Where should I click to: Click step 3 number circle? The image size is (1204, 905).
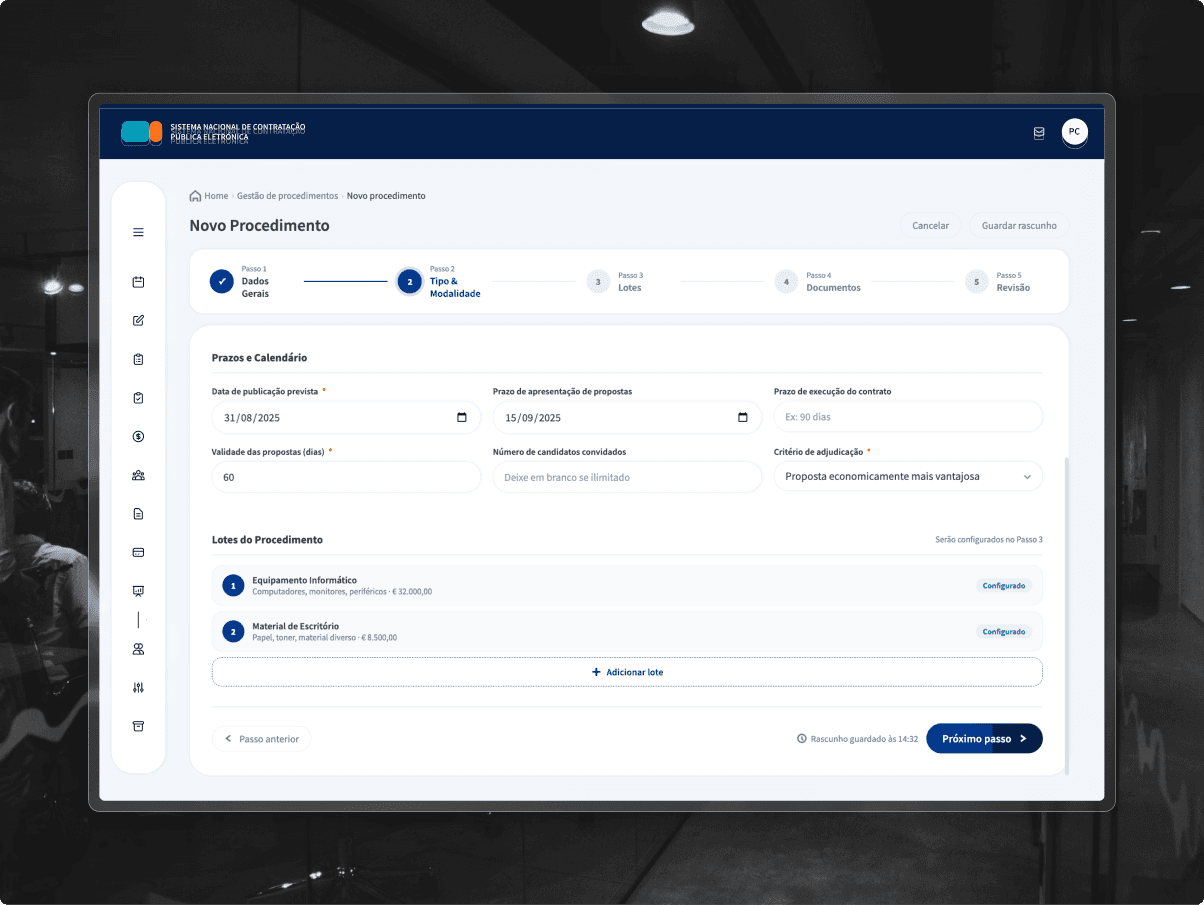pos(598,282)
